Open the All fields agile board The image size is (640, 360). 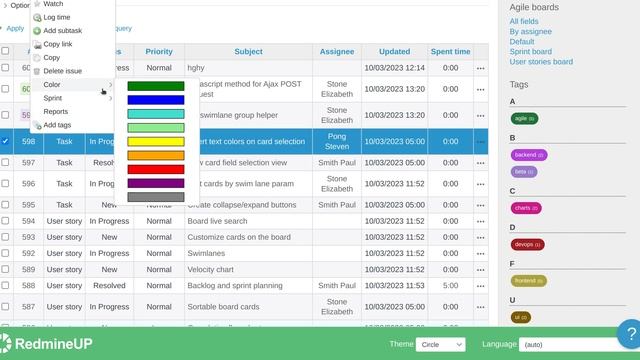524,21
